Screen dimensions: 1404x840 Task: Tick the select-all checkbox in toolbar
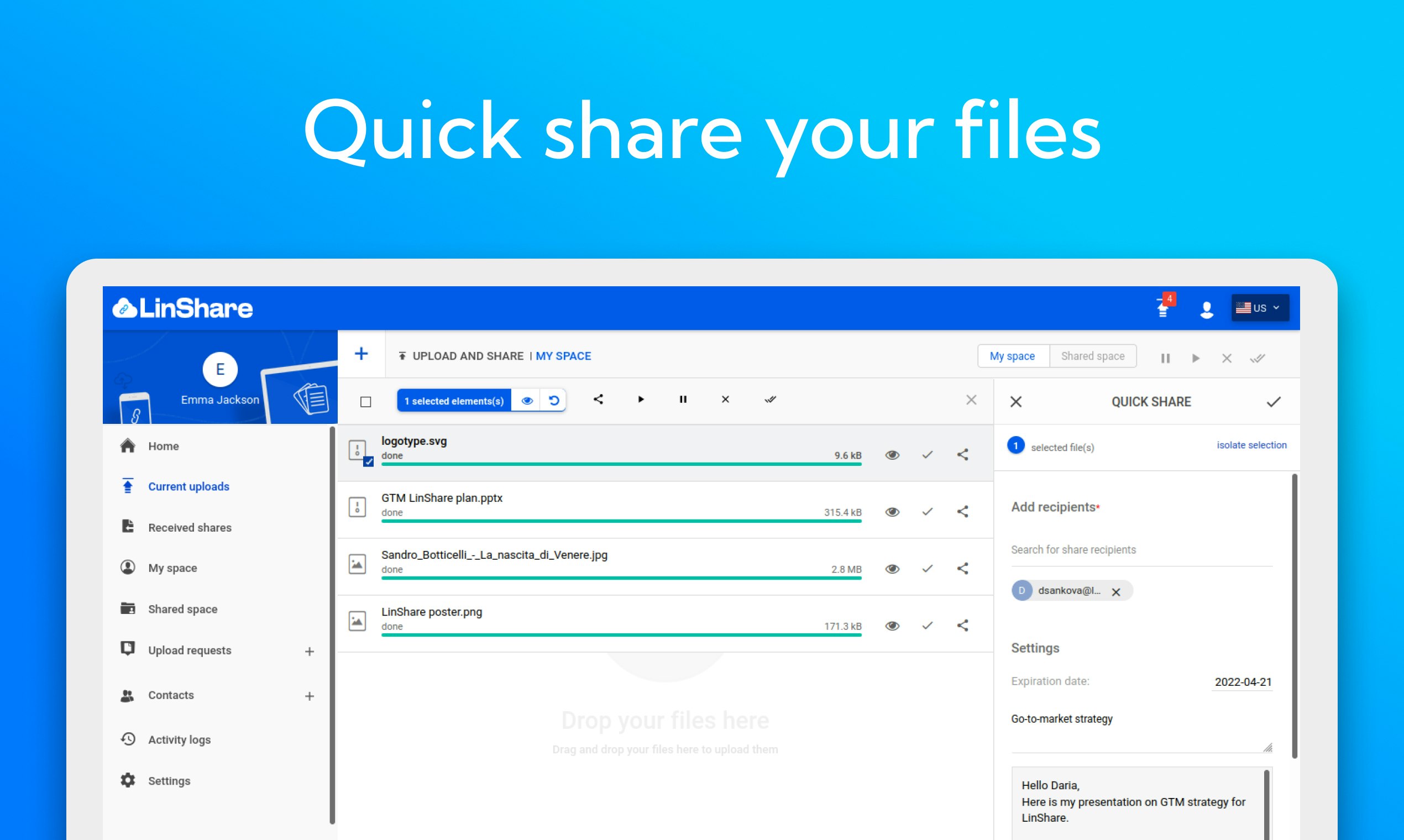[366, 401]
